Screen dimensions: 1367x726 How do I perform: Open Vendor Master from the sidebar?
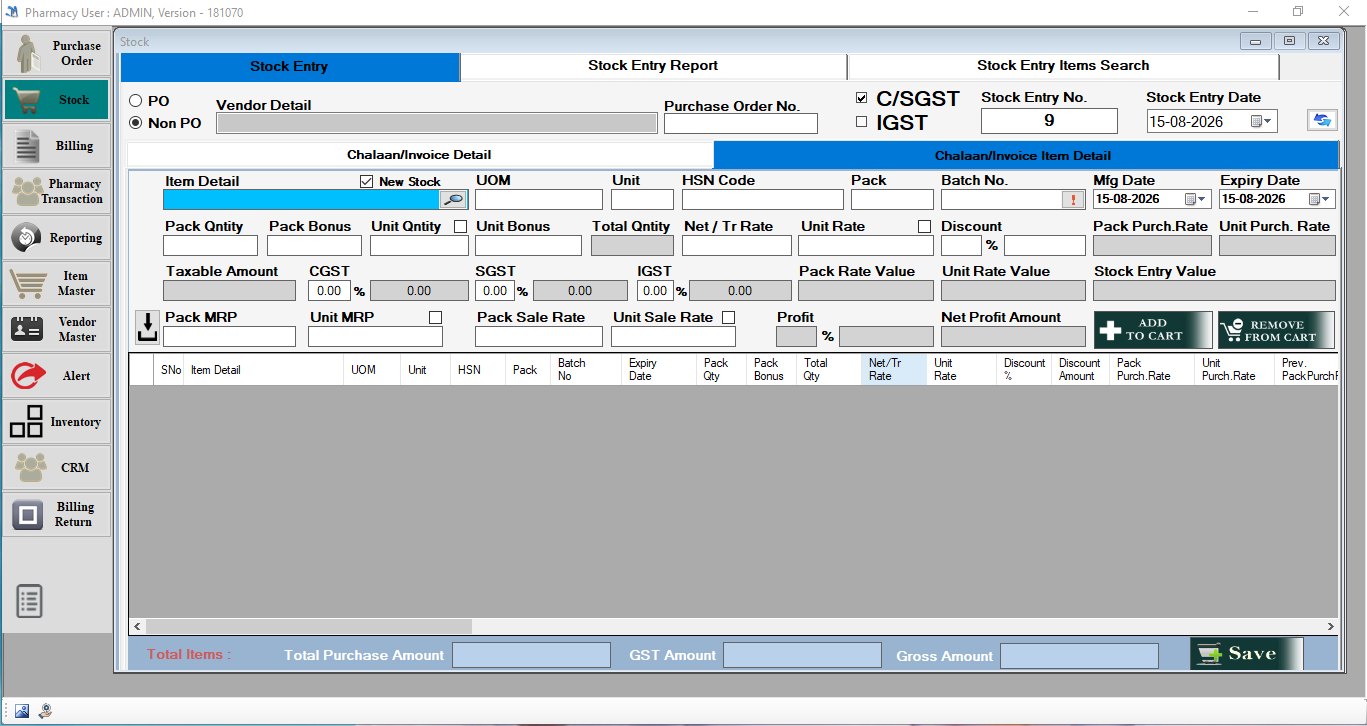[x=57, y=329]
